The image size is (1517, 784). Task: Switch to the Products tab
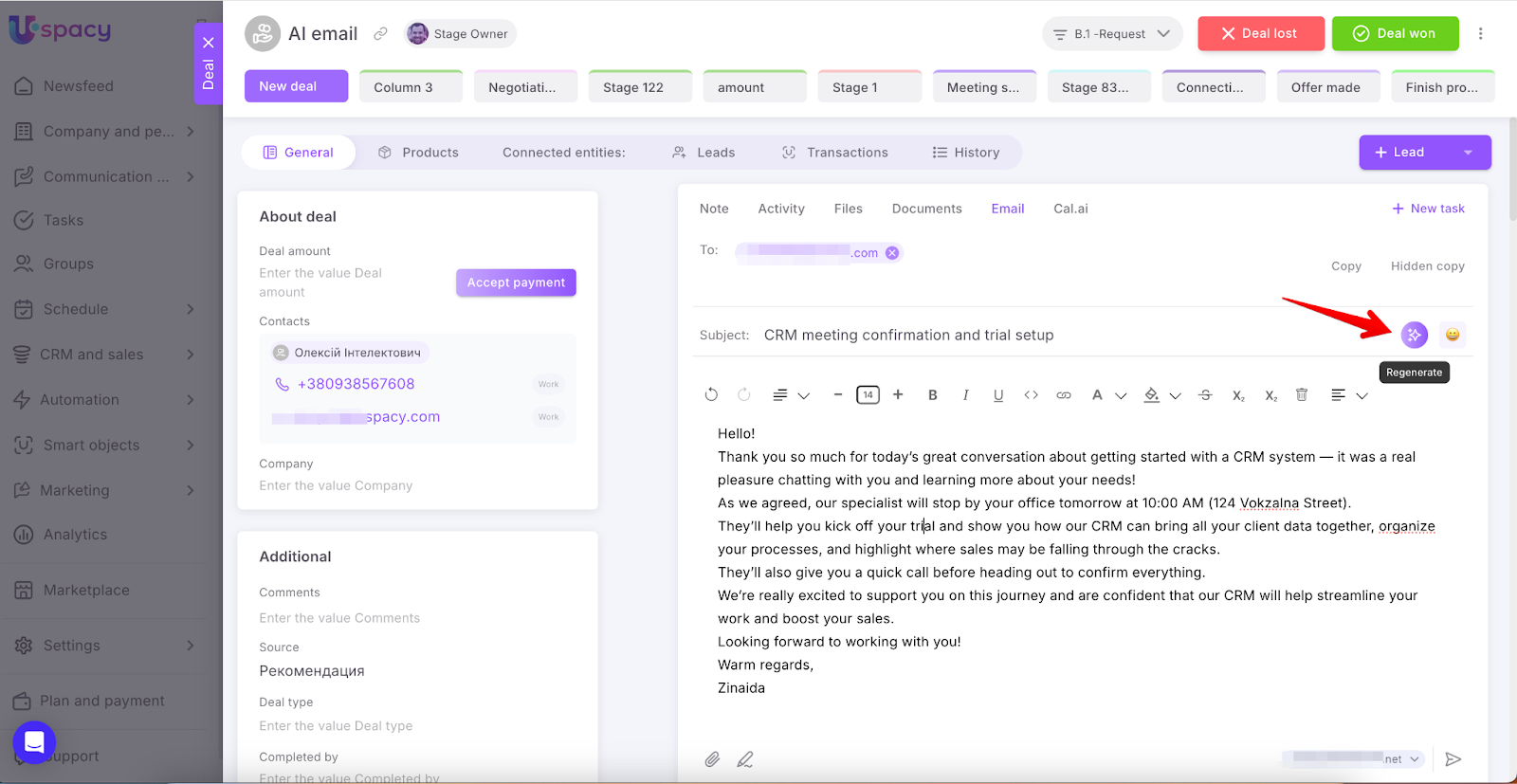418,153
